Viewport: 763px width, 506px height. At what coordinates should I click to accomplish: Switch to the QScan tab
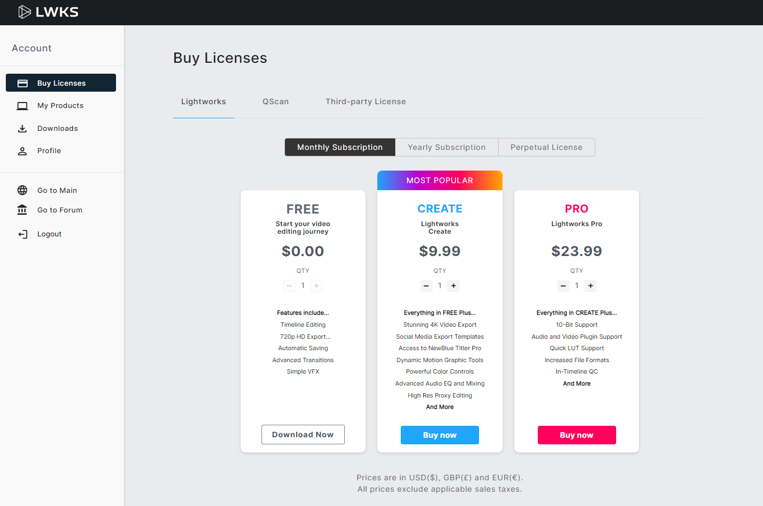[x=275, y=102]
